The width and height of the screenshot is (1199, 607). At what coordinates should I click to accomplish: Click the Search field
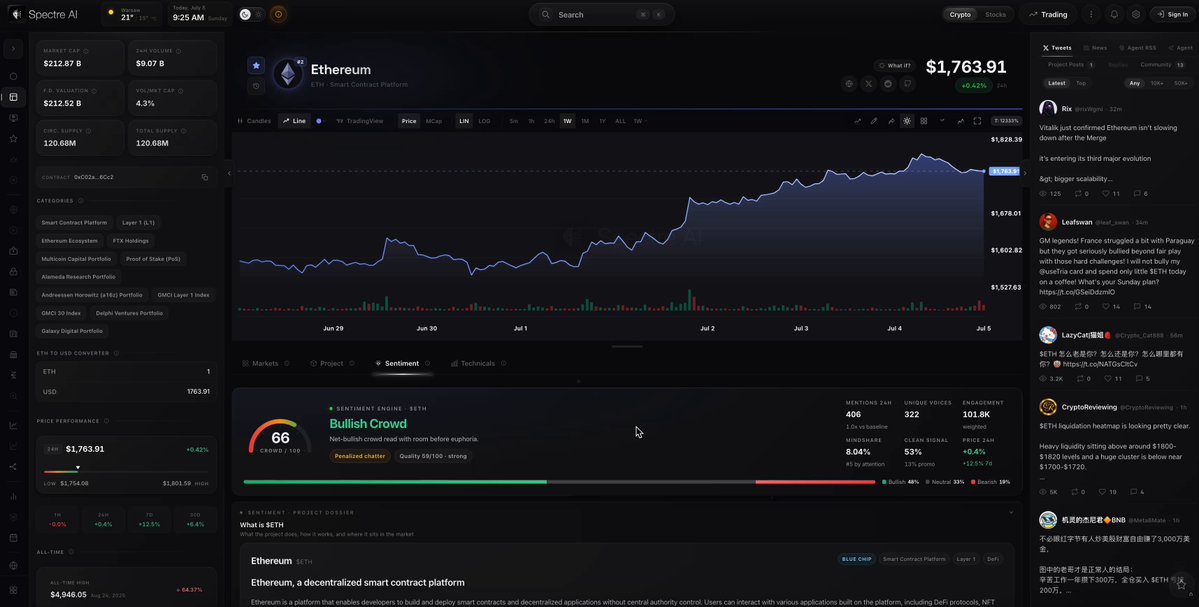pos(602,15)
